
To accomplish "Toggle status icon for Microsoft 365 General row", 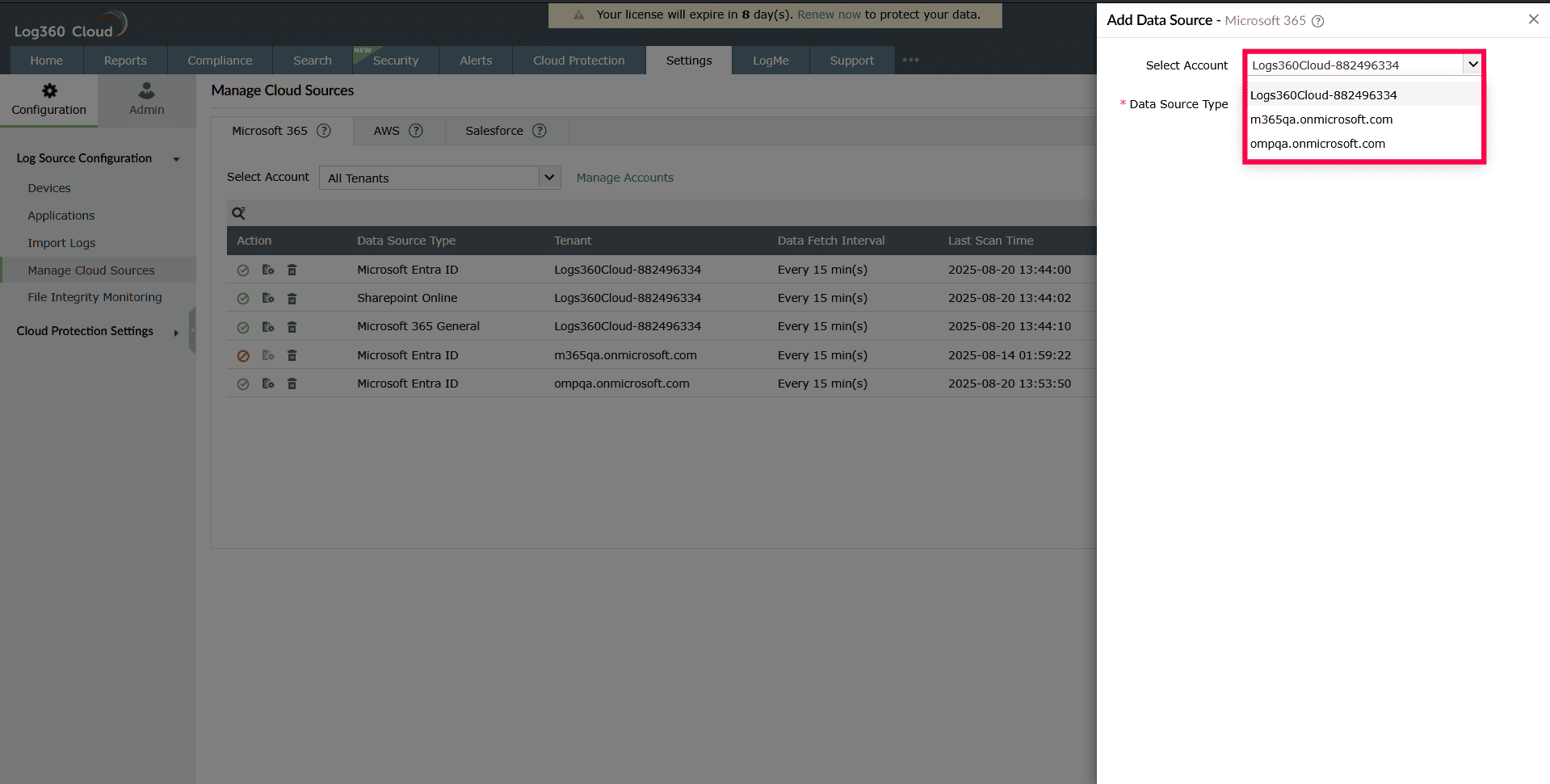I will (243, 327).
